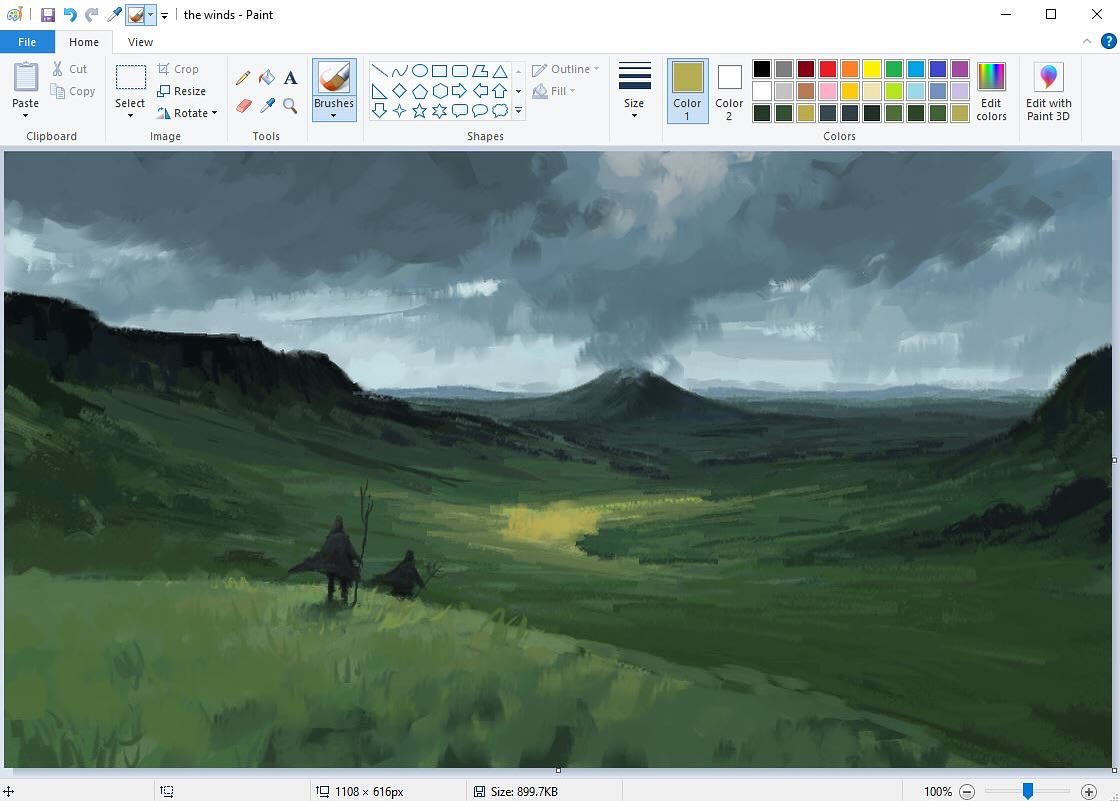Image resolution: width=1120 pixels, height=801 pixels.
Task: Choose the Diamond shape
Action: [x=400, y=91]
